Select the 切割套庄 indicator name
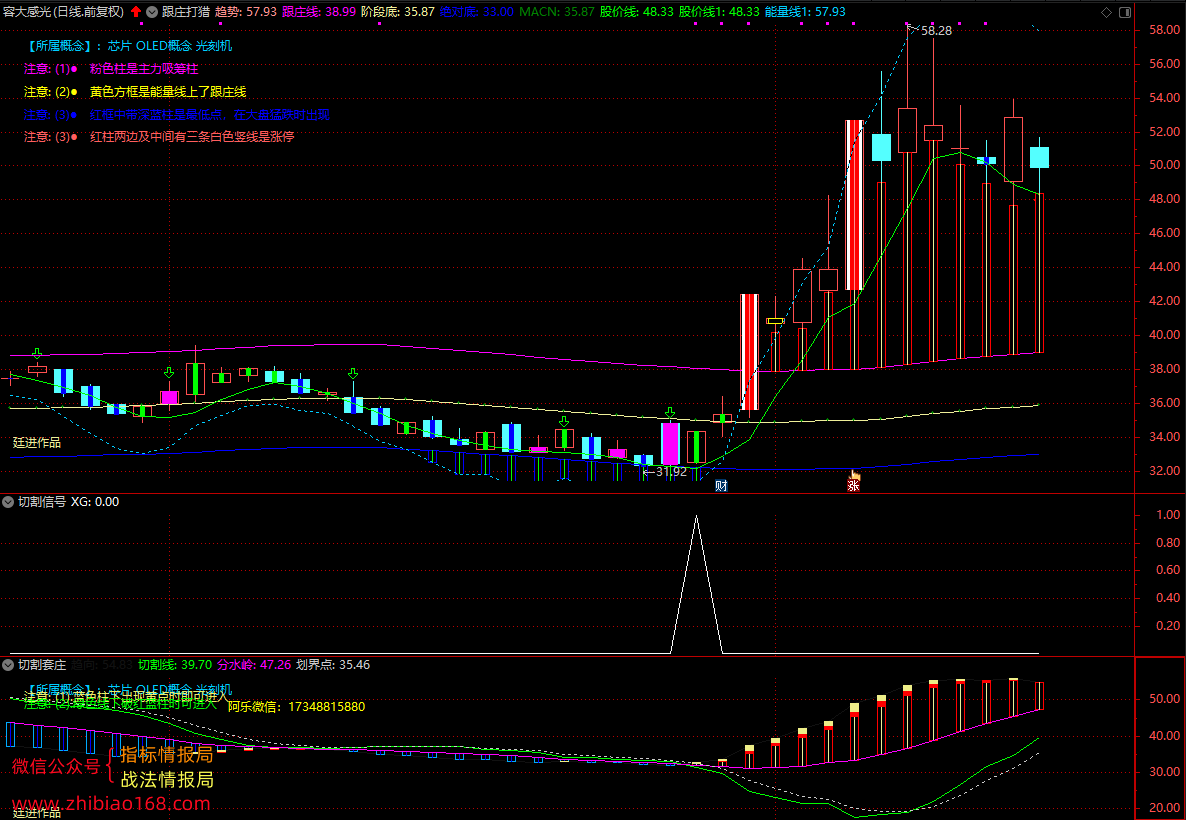 (42, 665)
